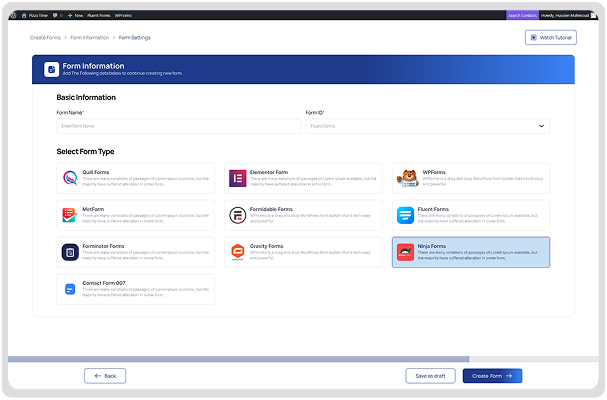The width and height of the screenshot is (607, 400).
Task: Select the MetForm icon
Action: 70,215
